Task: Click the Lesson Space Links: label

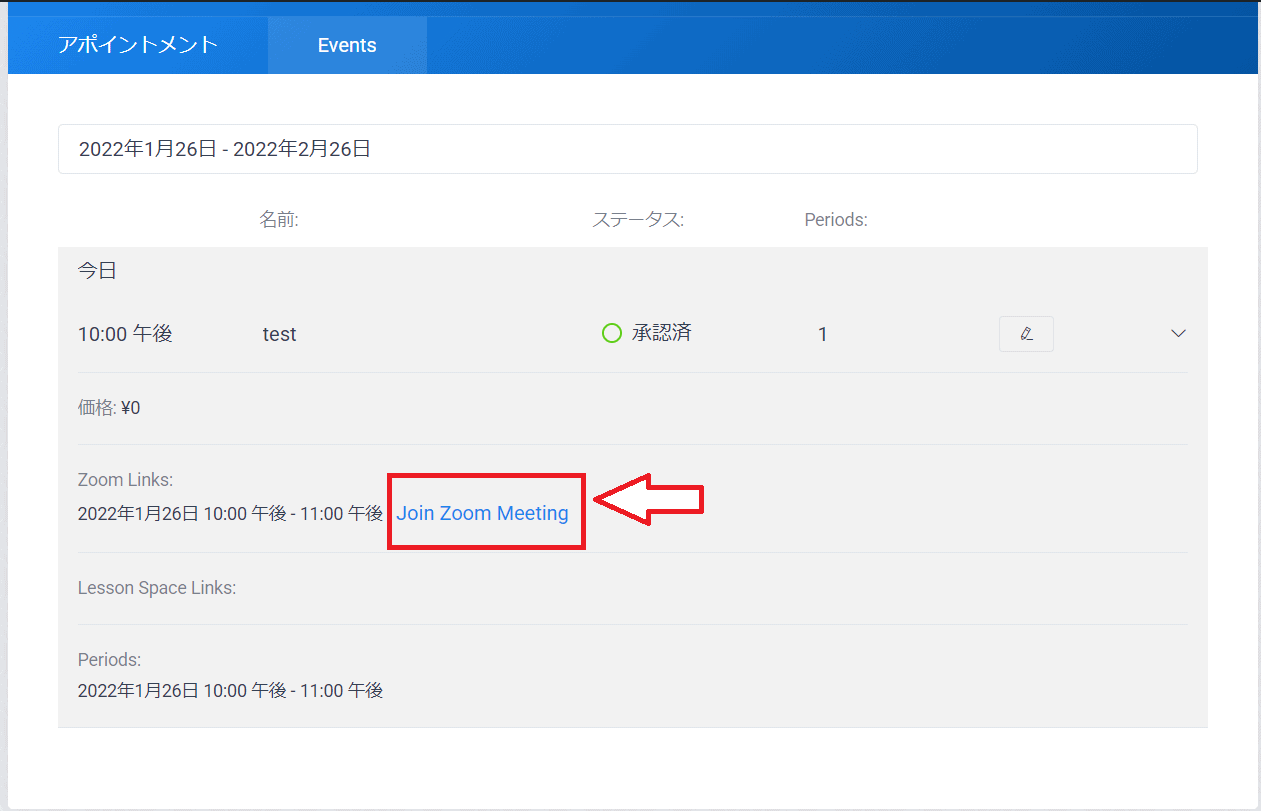Action: point(157,588)
